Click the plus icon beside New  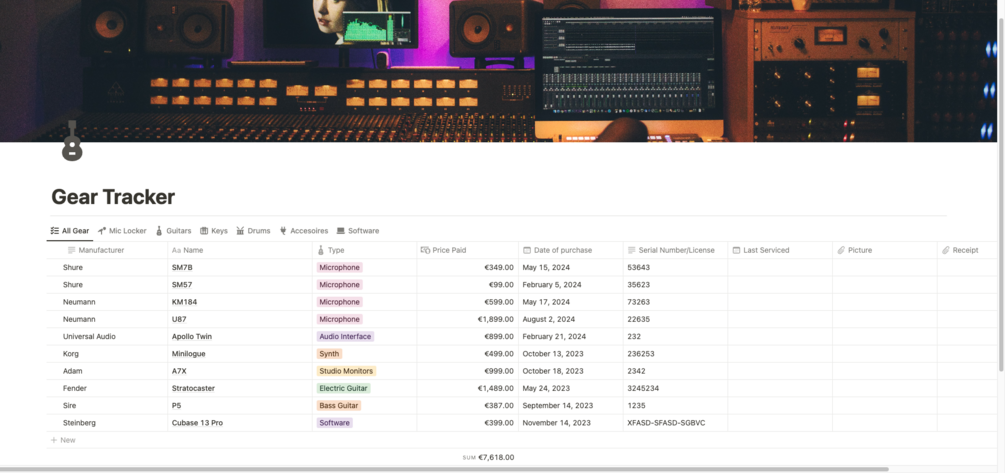(54, 440)
